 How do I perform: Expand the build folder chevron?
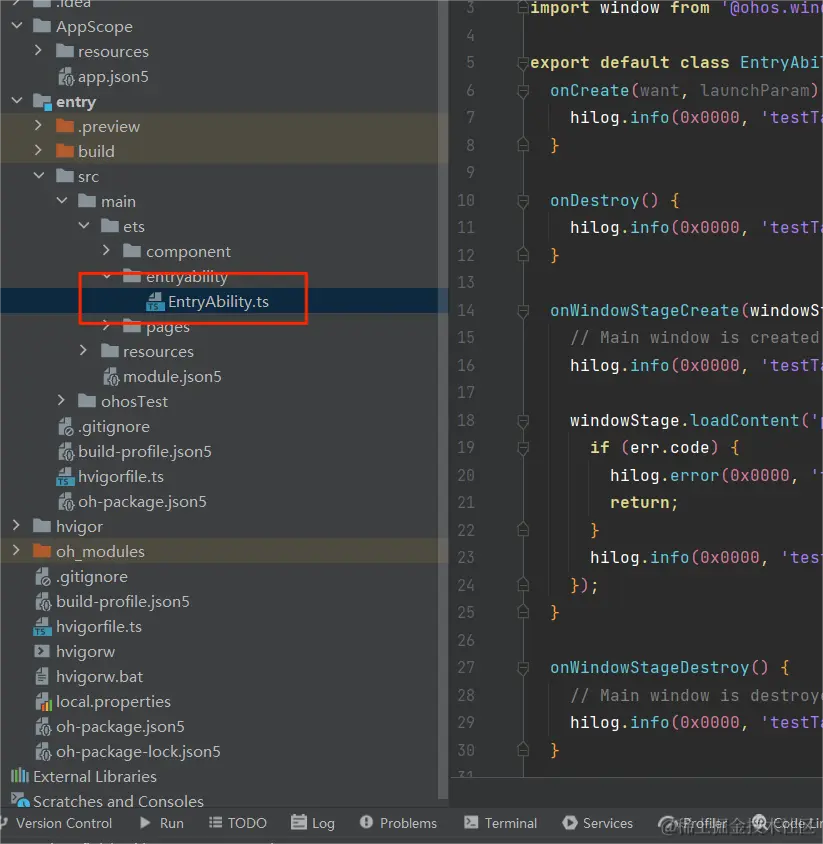[x=38, y=151]
